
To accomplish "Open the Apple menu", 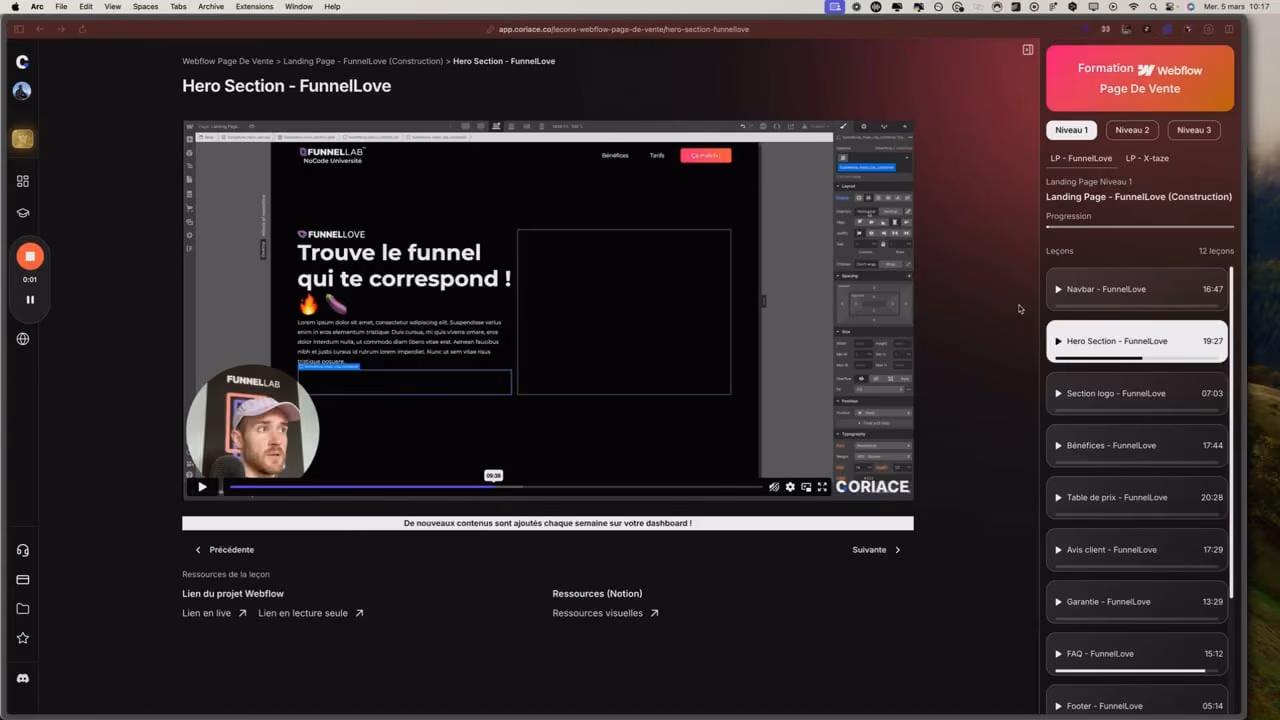I will [x=15, y=7].
